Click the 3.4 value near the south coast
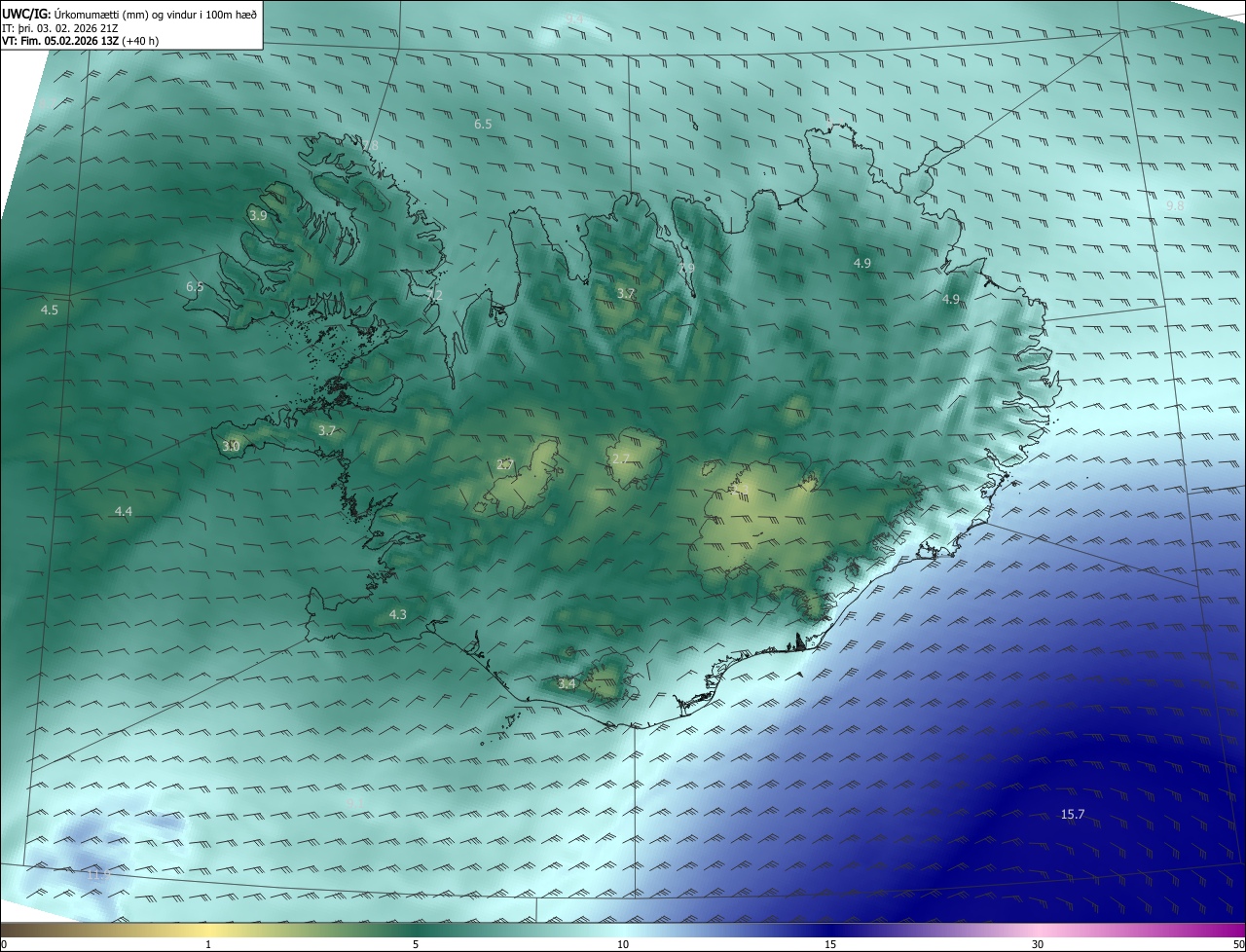Screen dimensions: 1246x952 click(567, 684)
